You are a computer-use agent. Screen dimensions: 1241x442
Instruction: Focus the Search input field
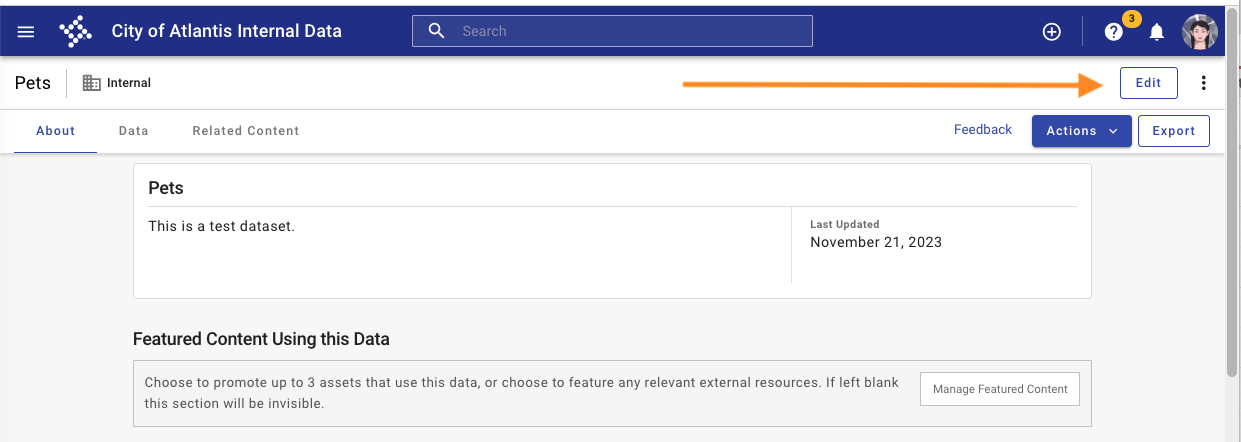coord(612,31)
